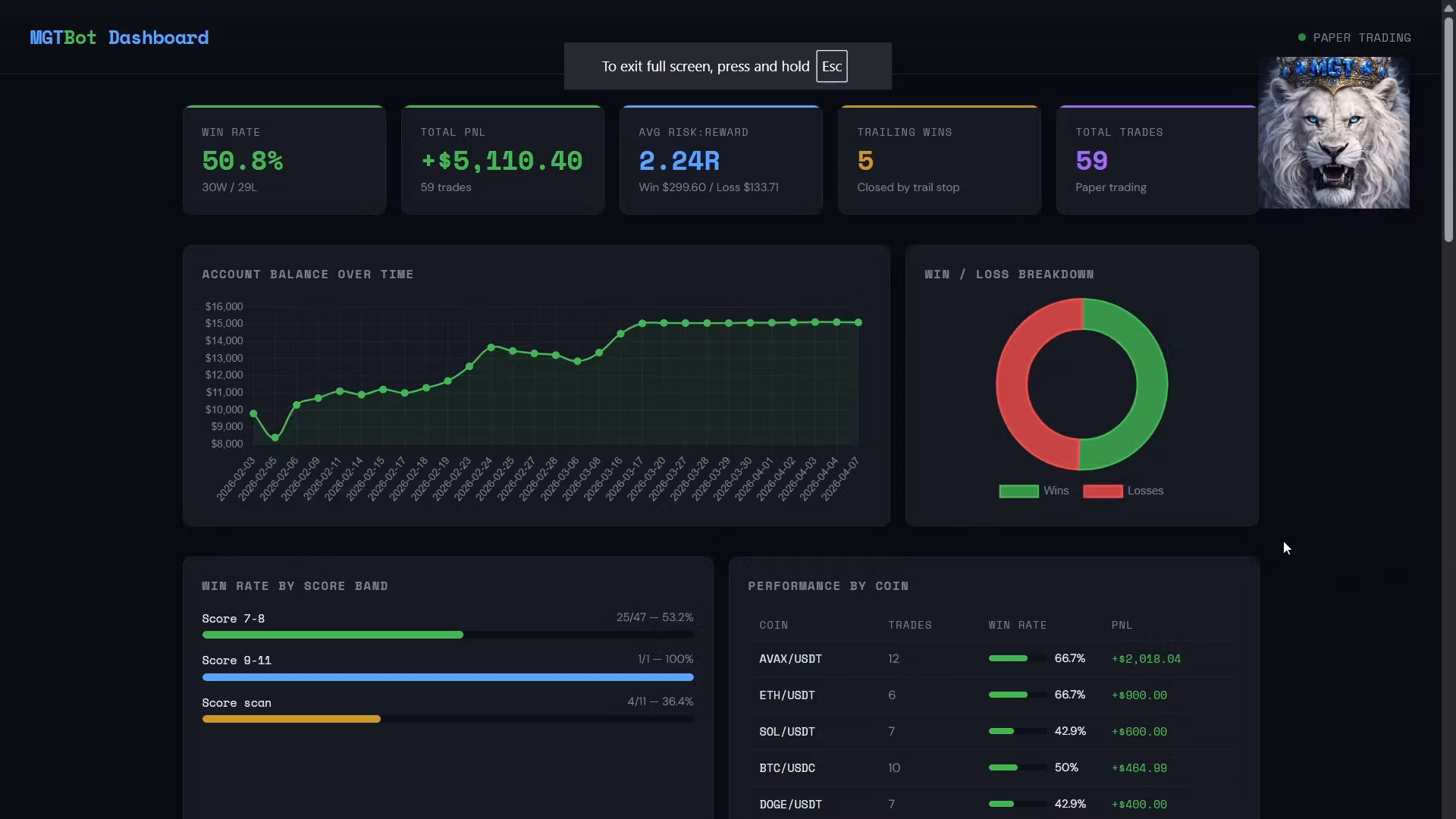Click the green wins donut segment
This screenshot has width=1456, height=819.
click(x=1150, y=384)
